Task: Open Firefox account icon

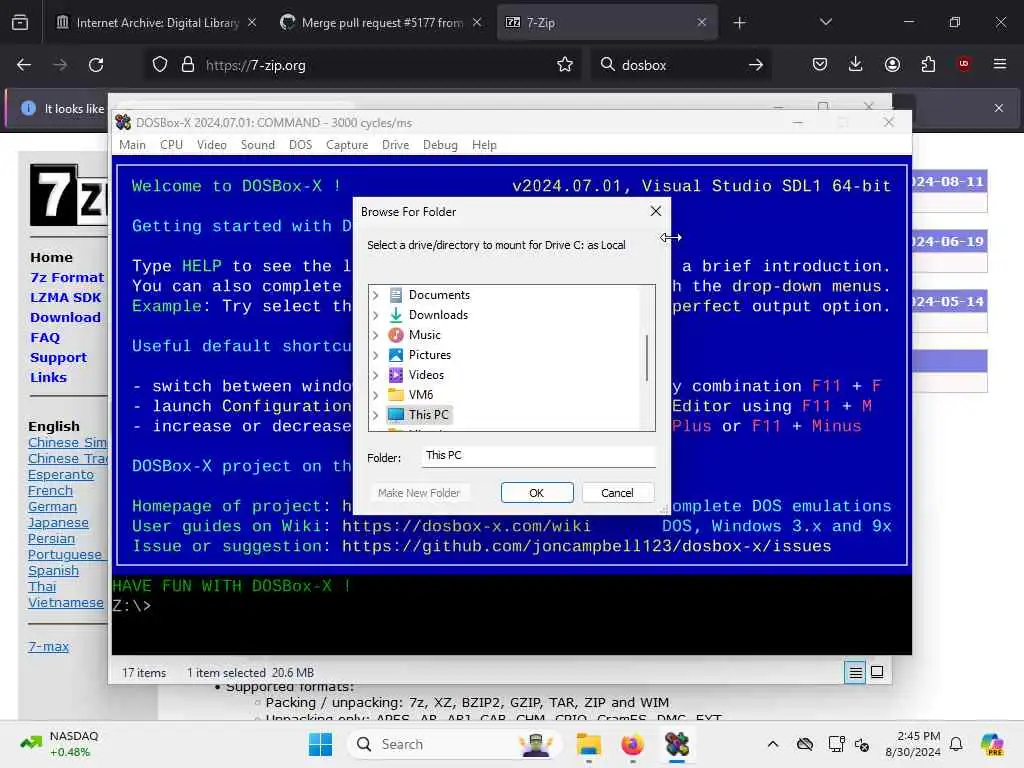Action: (x=892, y=65)
